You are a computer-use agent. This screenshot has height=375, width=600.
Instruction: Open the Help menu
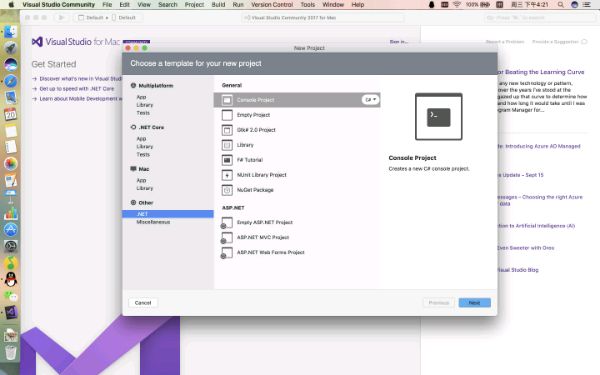pos(358,5)
